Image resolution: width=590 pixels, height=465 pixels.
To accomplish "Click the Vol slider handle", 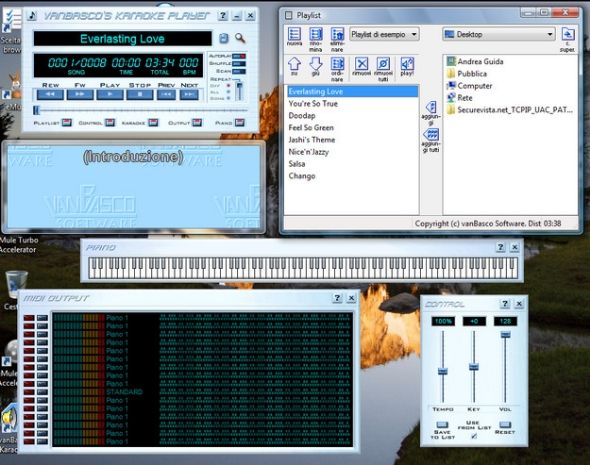I will (505, 334).
